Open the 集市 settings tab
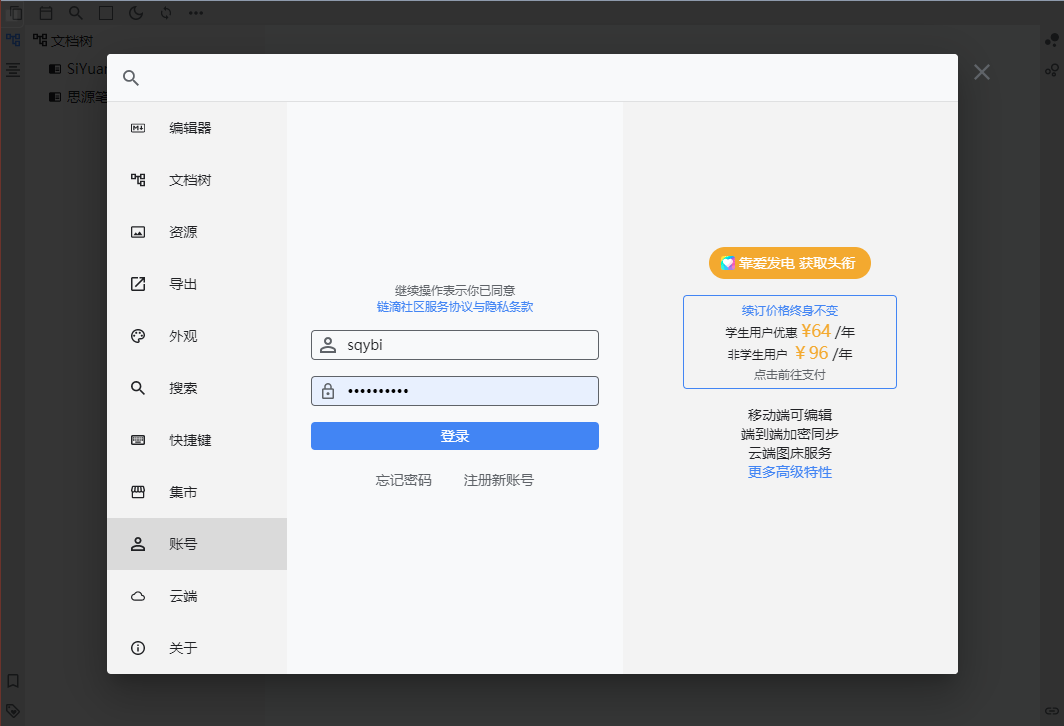This screenshot has height=726, width=1064. coord(197,492)
